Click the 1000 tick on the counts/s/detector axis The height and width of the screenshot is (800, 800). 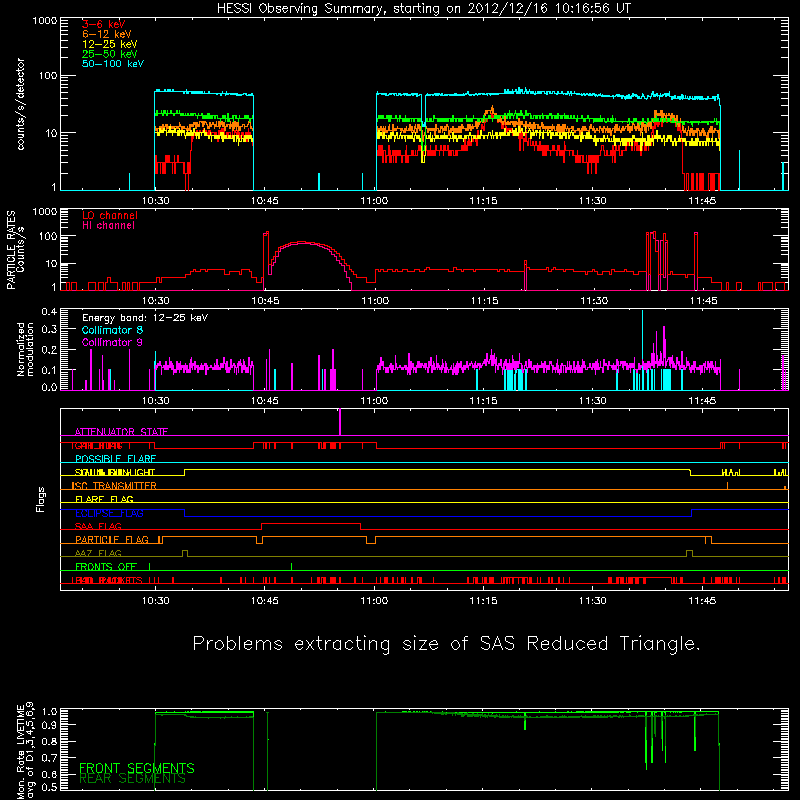pos(45,21)
